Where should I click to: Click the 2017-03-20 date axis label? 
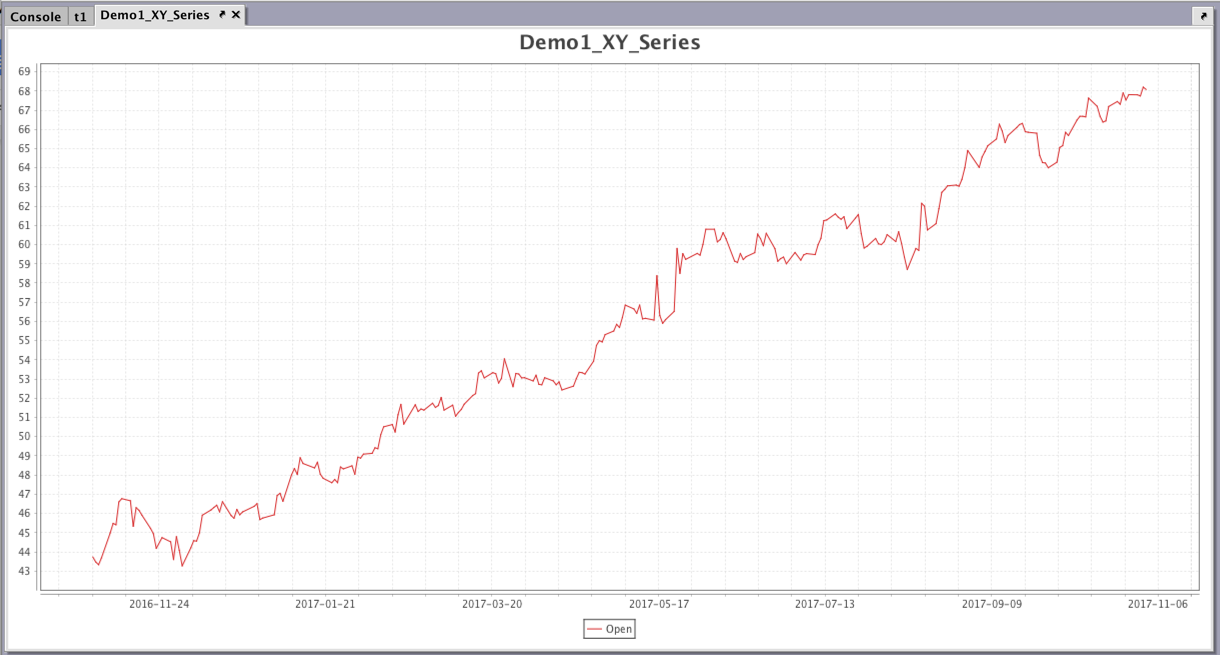coord(492,604)
